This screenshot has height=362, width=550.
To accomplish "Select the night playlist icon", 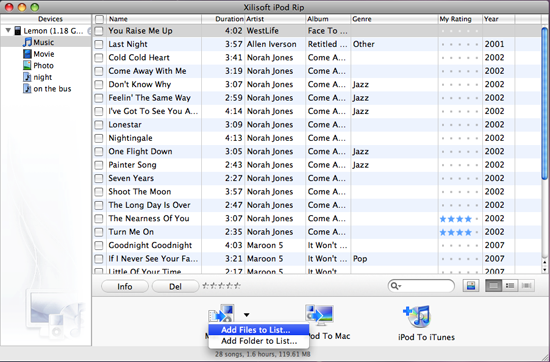I will pyautogui.click(x=27, y=77).
